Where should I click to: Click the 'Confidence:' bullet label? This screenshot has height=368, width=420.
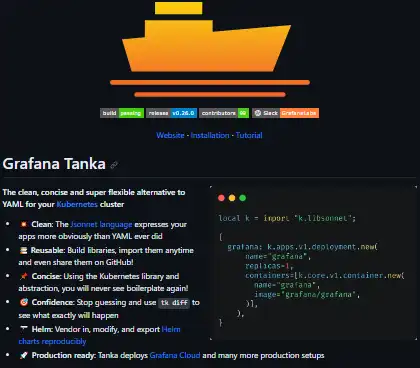tap(53, 302)
